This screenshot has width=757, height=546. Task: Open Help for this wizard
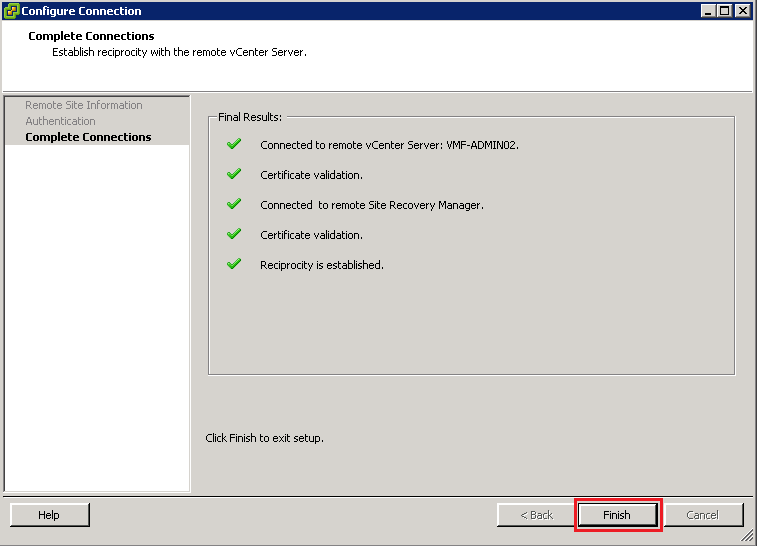(x=49, y=515)
